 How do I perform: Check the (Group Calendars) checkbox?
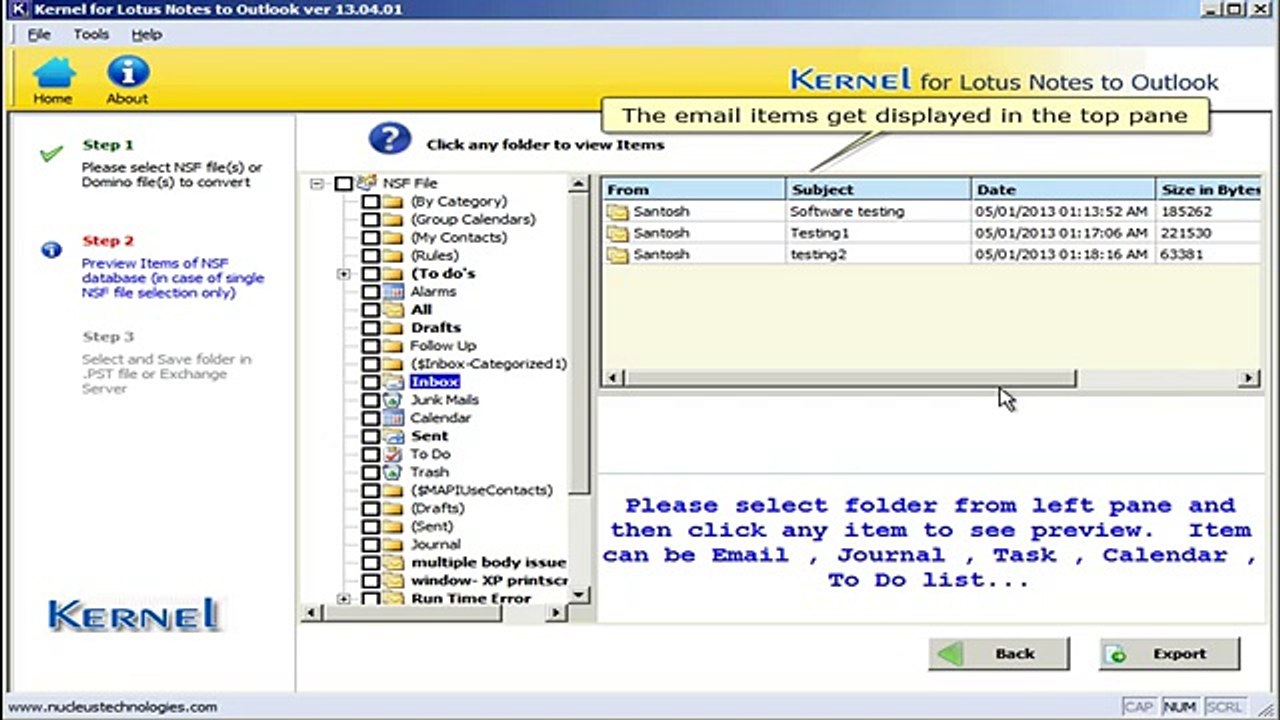(371, 219)
